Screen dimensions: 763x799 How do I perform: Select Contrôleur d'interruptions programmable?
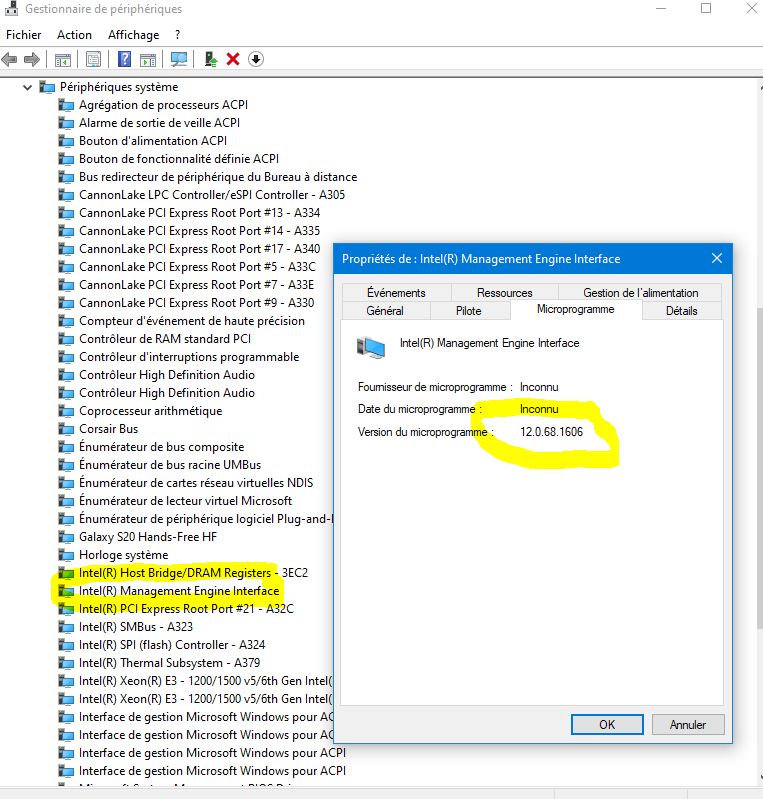point(189,357)
